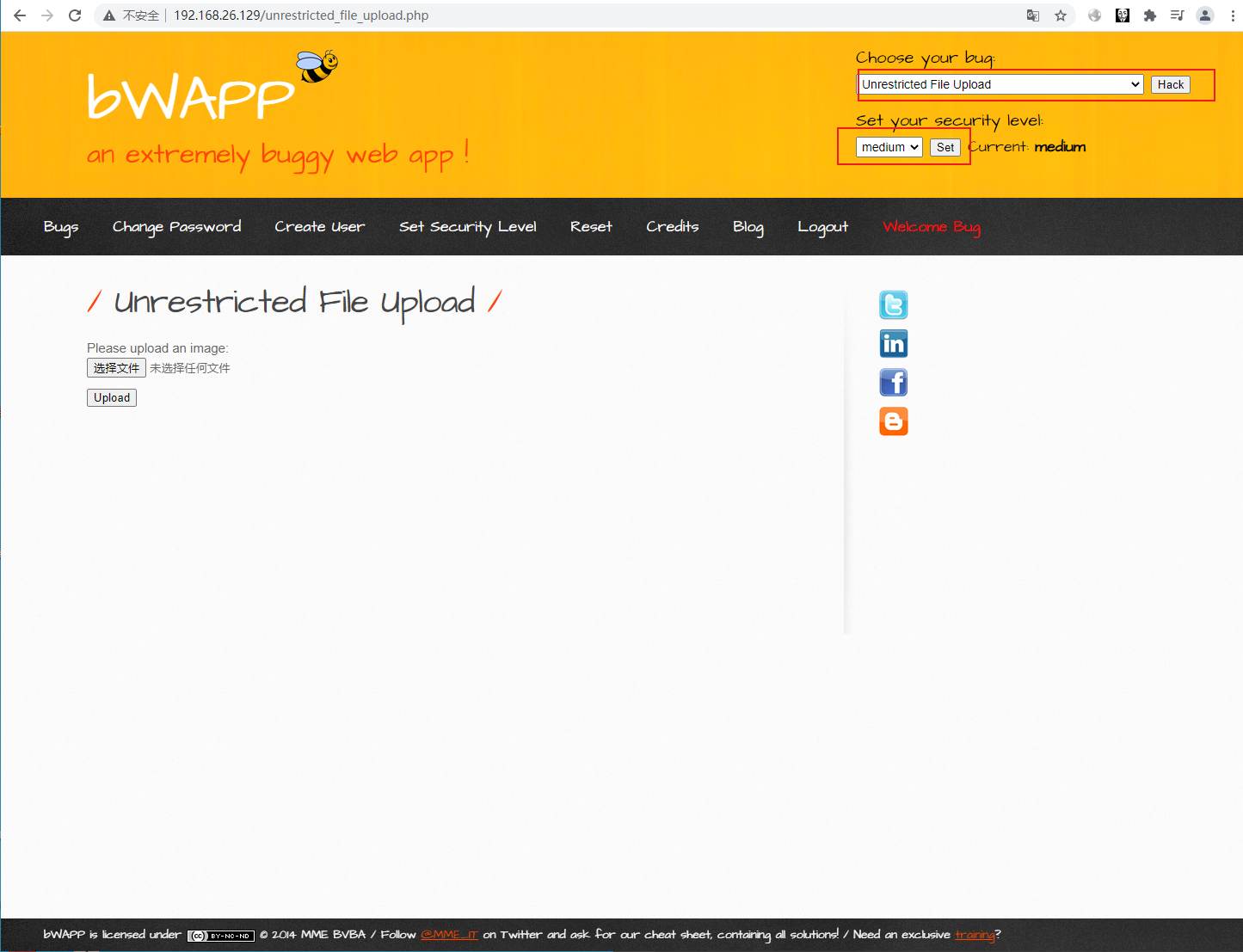Open the Chrome three-dot menu
This screenshot has width=1243, height=952.
(1234, 15)
